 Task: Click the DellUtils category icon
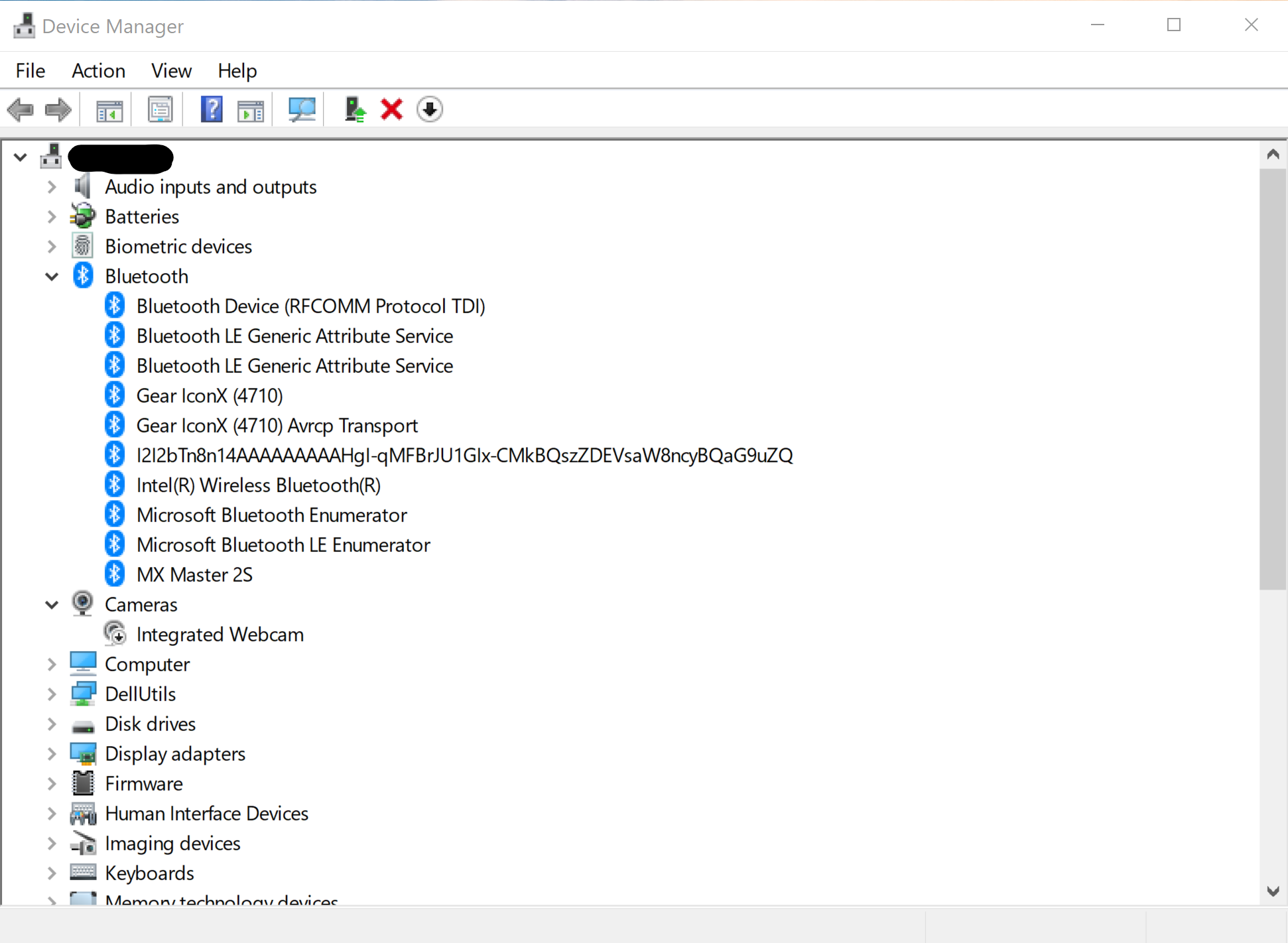click(x=83, y=694)
